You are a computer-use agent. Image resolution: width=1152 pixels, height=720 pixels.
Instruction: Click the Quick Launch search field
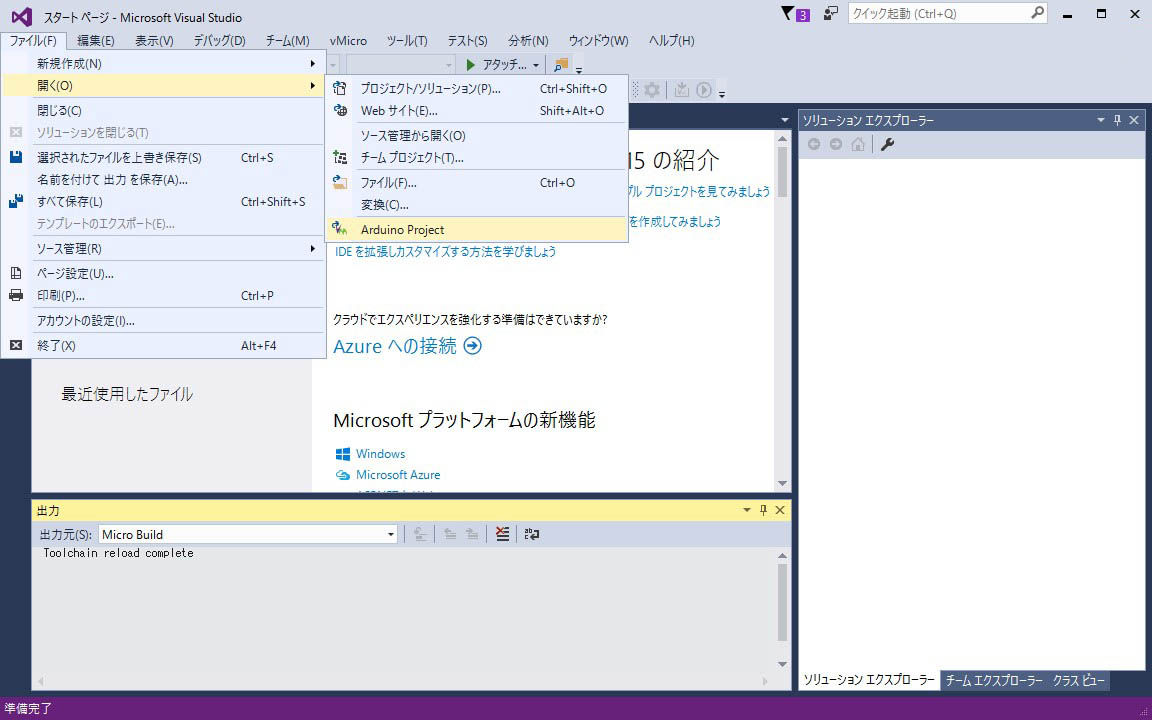pos(938,14)
